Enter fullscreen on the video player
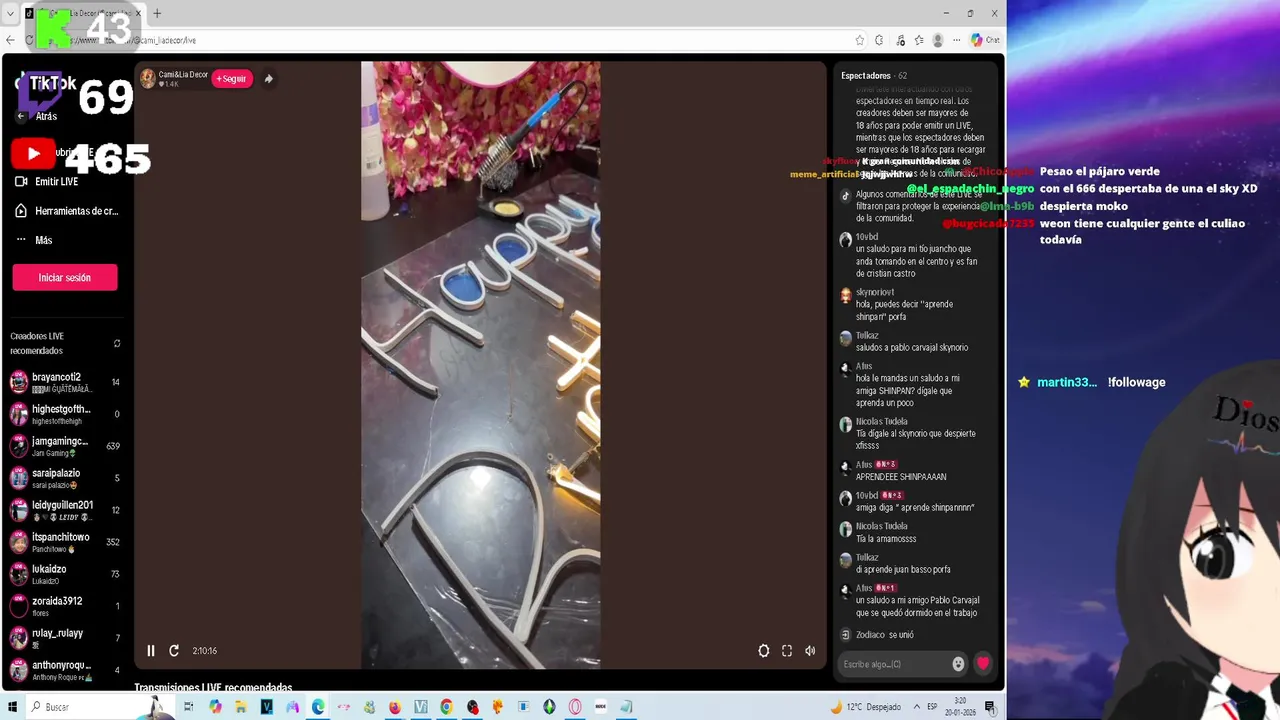 (x=787, y=651)
